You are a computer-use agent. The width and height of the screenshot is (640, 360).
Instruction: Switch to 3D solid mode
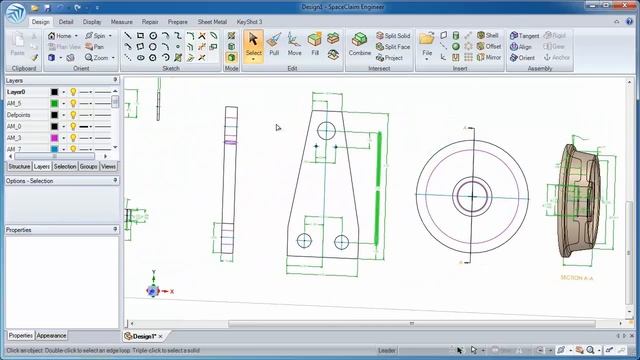[231, 58]
